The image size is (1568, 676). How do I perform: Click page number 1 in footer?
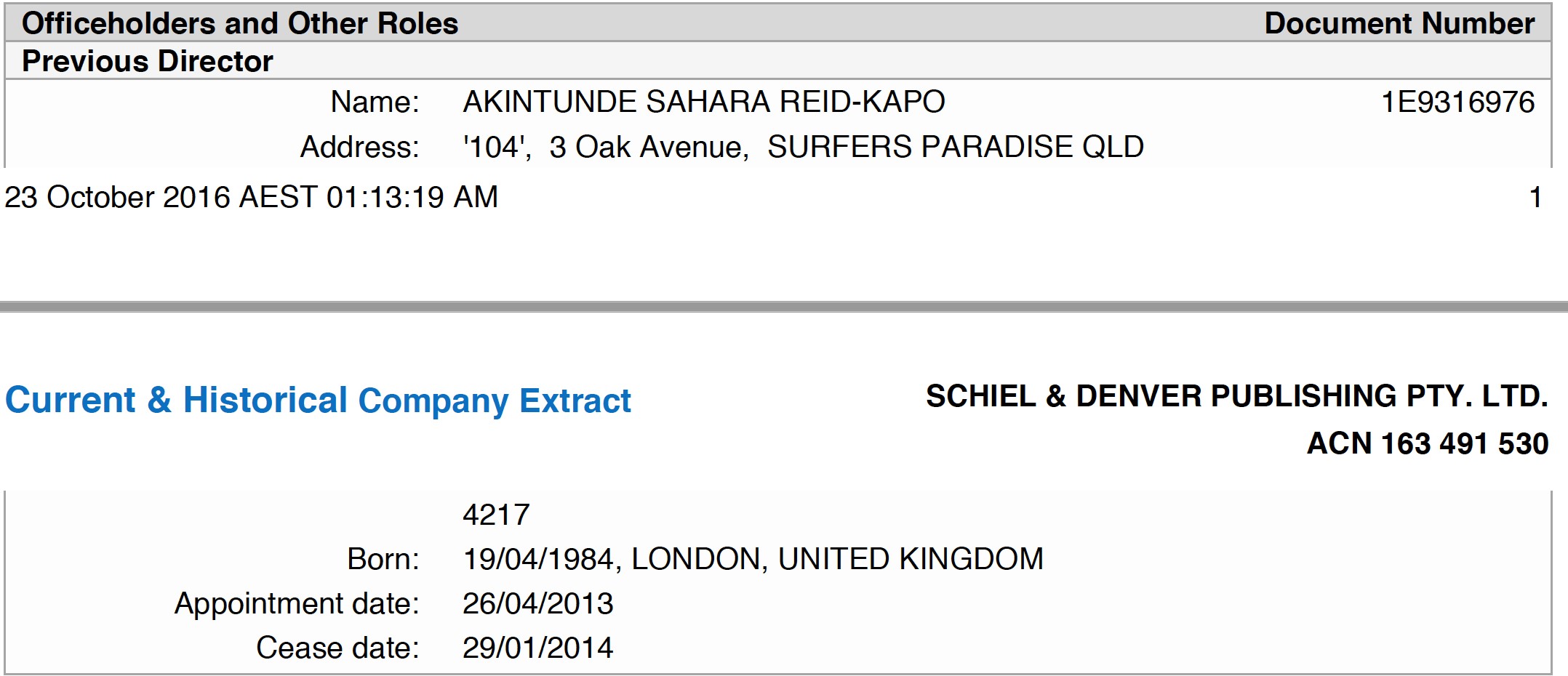[x=1536, y=197]
